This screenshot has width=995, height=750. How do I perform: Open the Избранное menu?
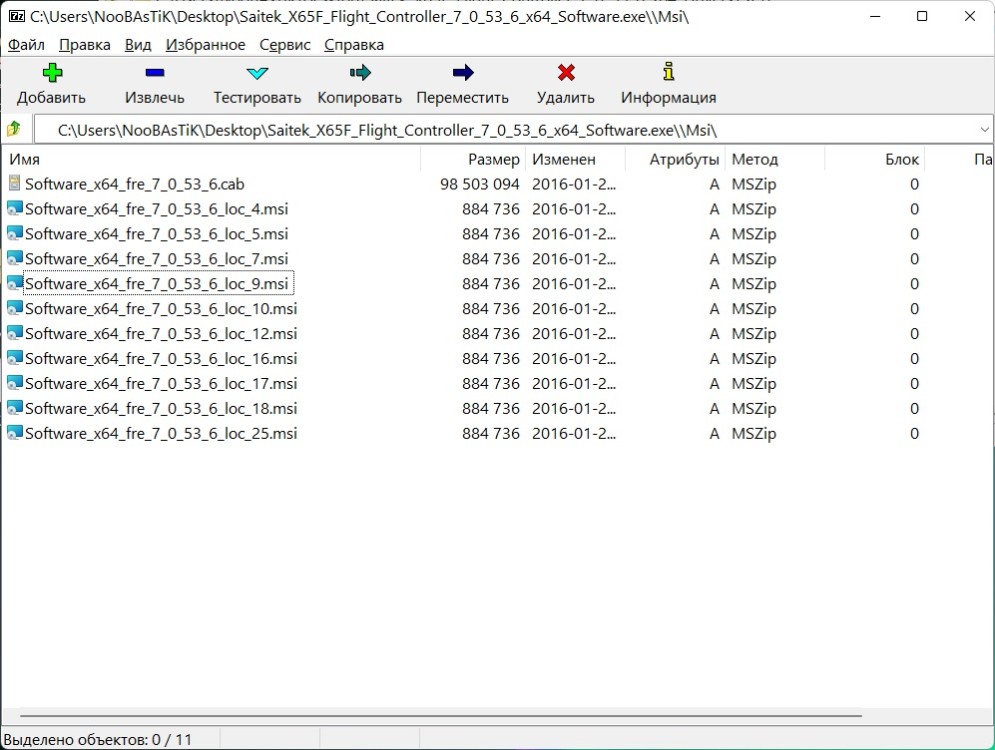click(205, 45)
